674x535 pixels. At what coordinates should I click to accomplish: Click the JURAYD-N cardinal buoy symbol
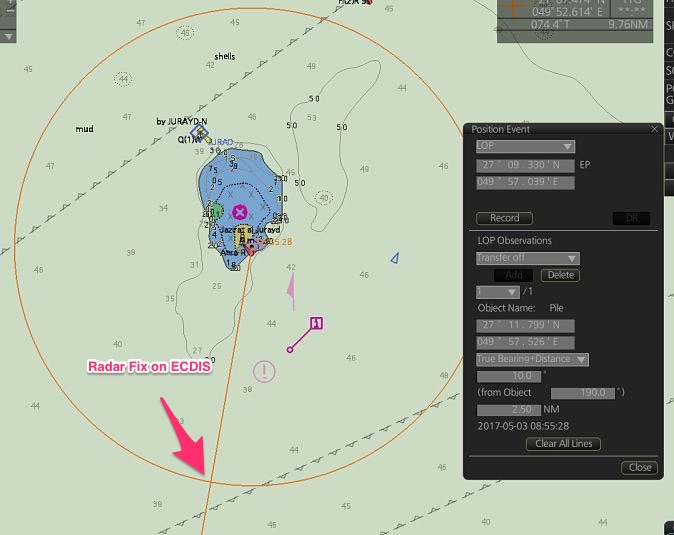(x=198, y=131)
